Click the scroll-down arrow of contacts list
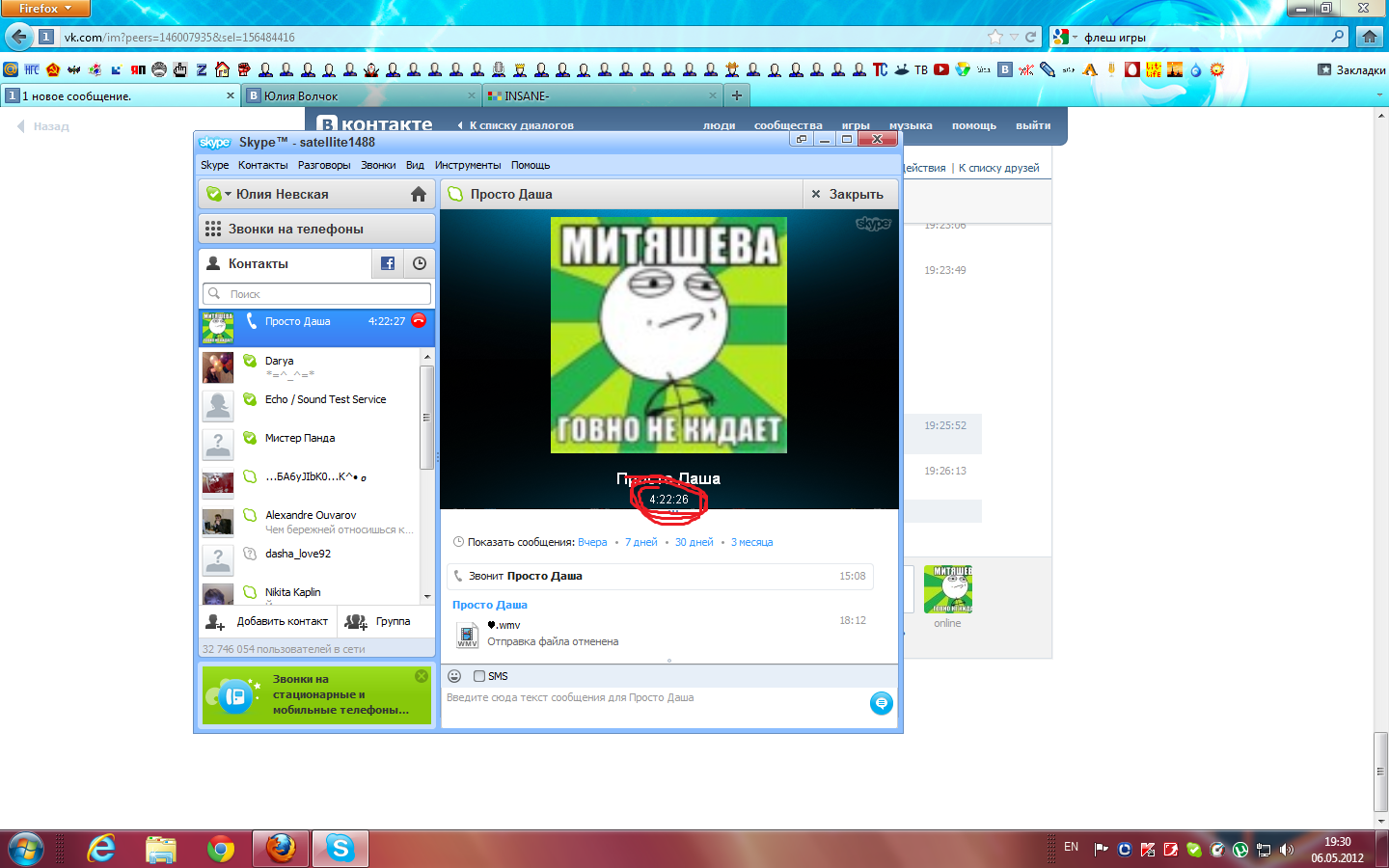Image resolution: width=1389 pixels, height=868 pixels. (427, 597)
